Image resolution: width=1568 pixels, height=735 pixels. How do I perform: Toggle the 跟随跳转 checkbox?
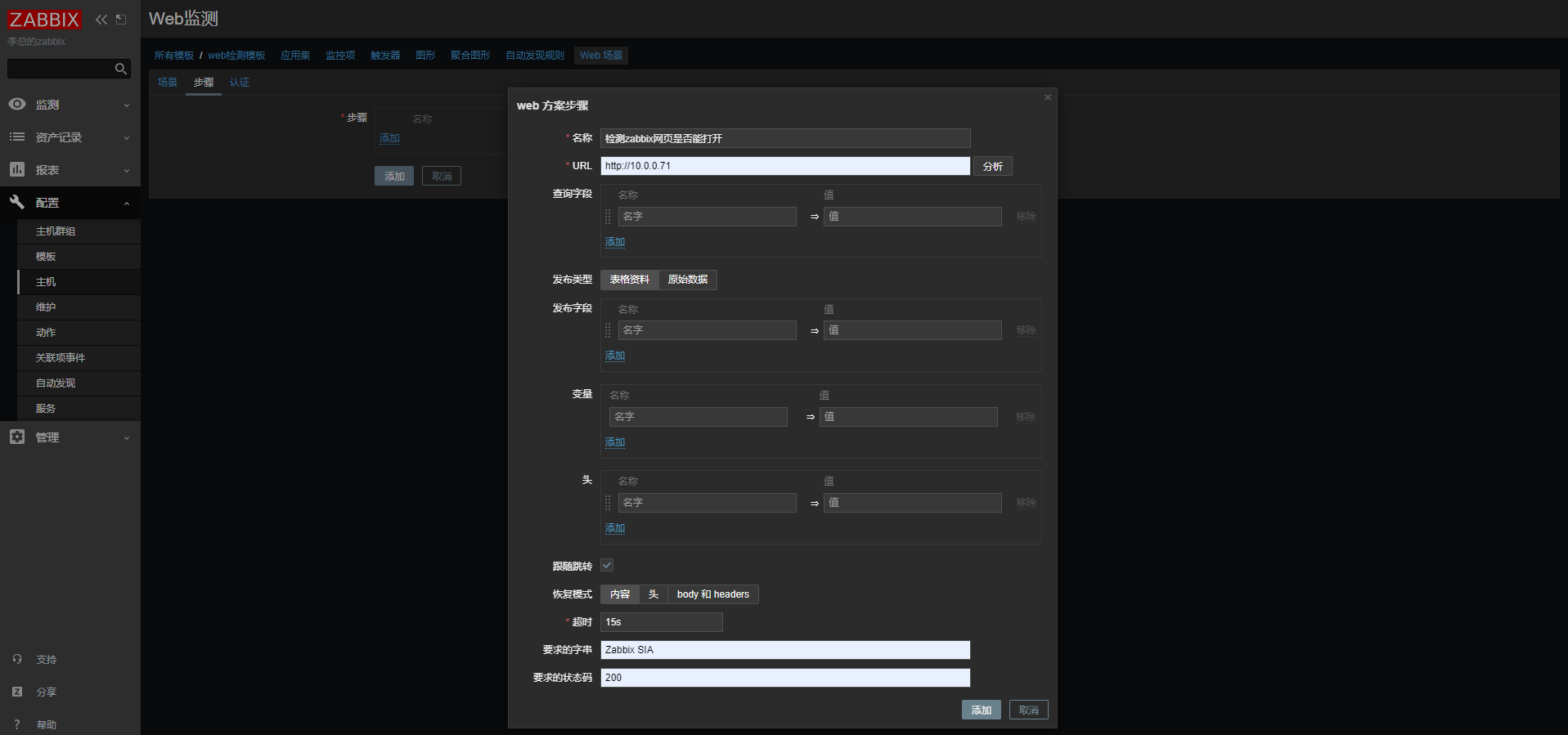pyautogui.click(x=607, y=565)
